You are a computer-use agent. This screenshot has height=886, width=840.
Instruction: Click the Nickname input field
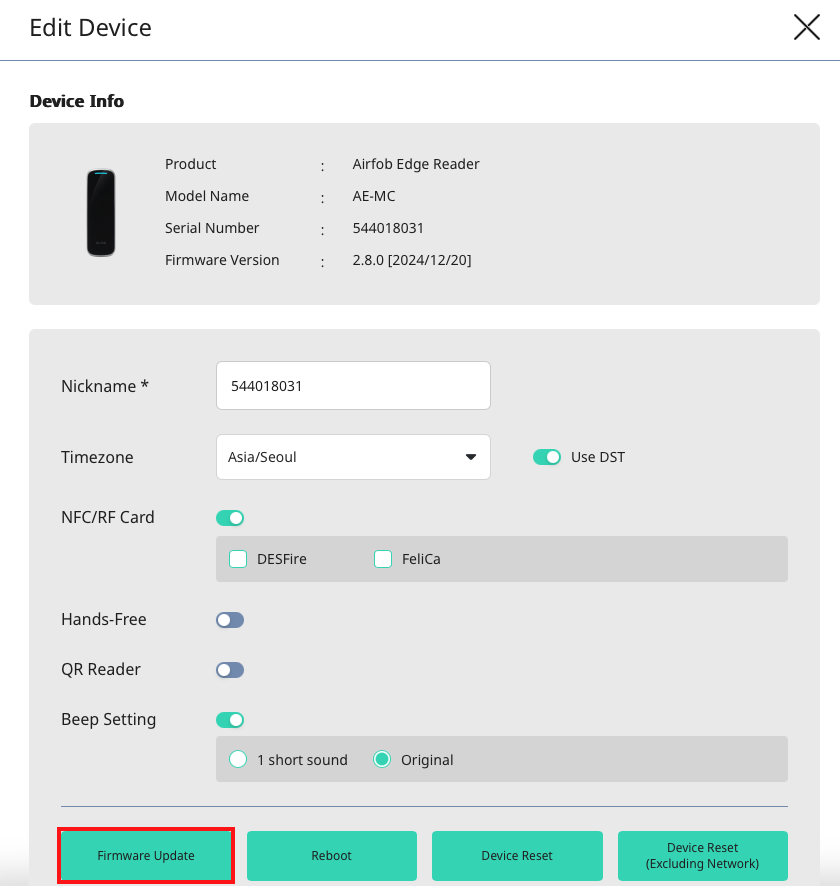353,385
